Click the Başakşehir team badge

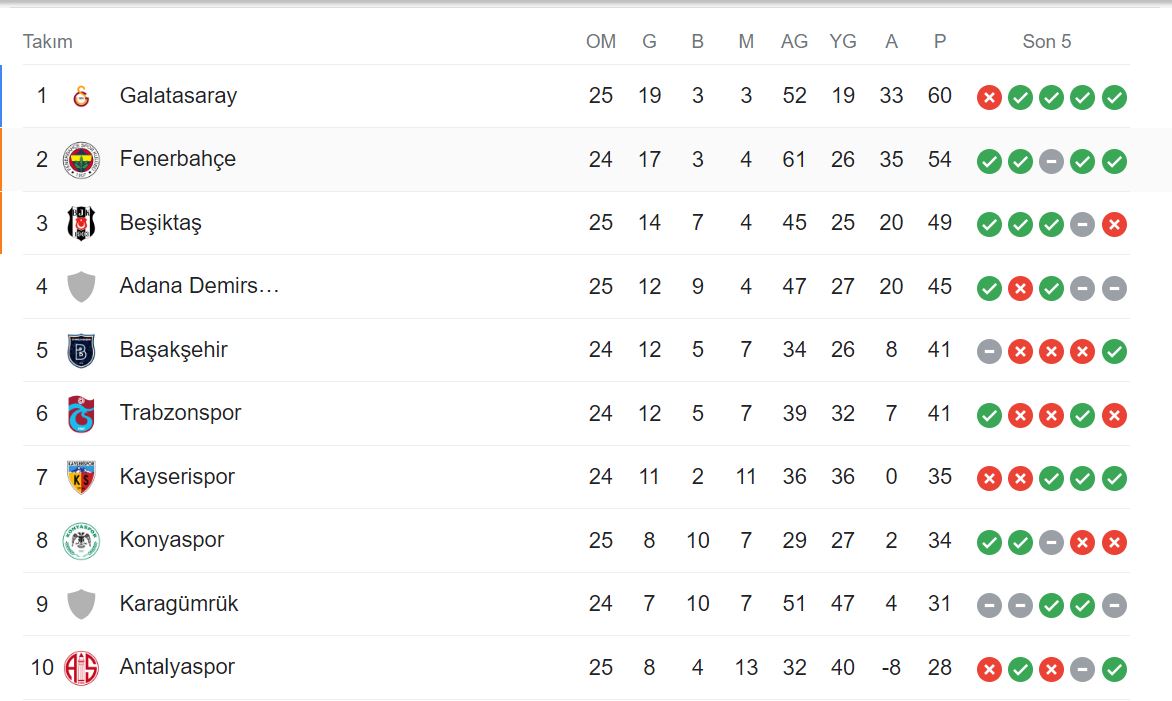[x=81, y=350]
